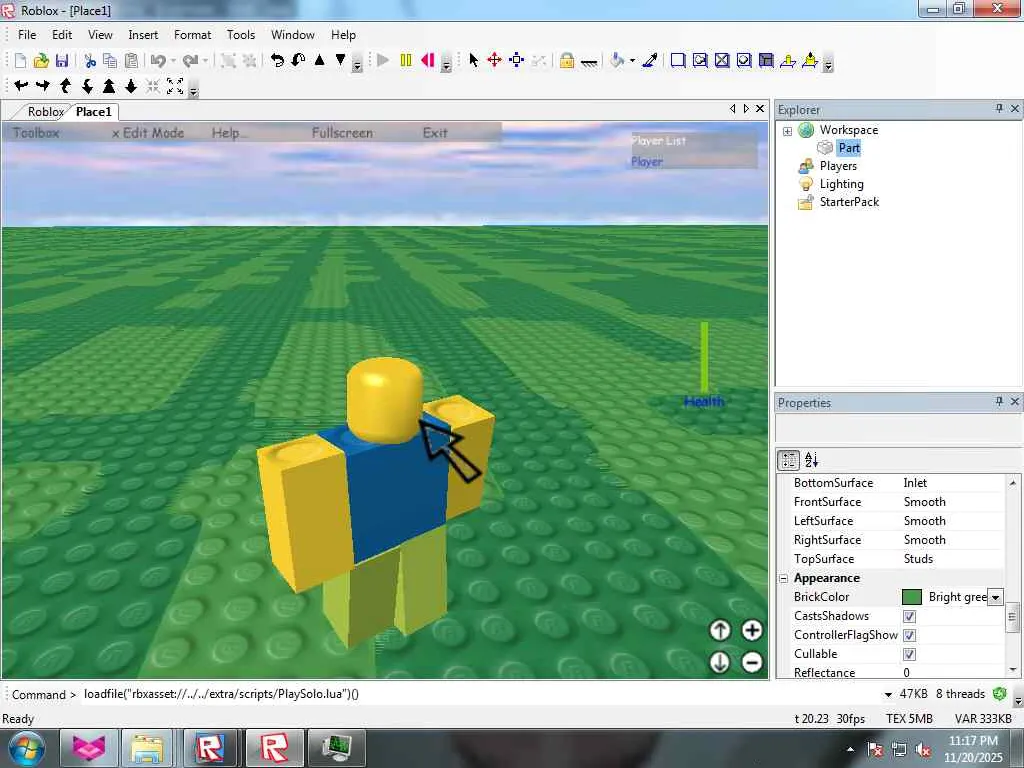
Task: Tilt camera up with viewport arrow
Action: pos(720,630)
